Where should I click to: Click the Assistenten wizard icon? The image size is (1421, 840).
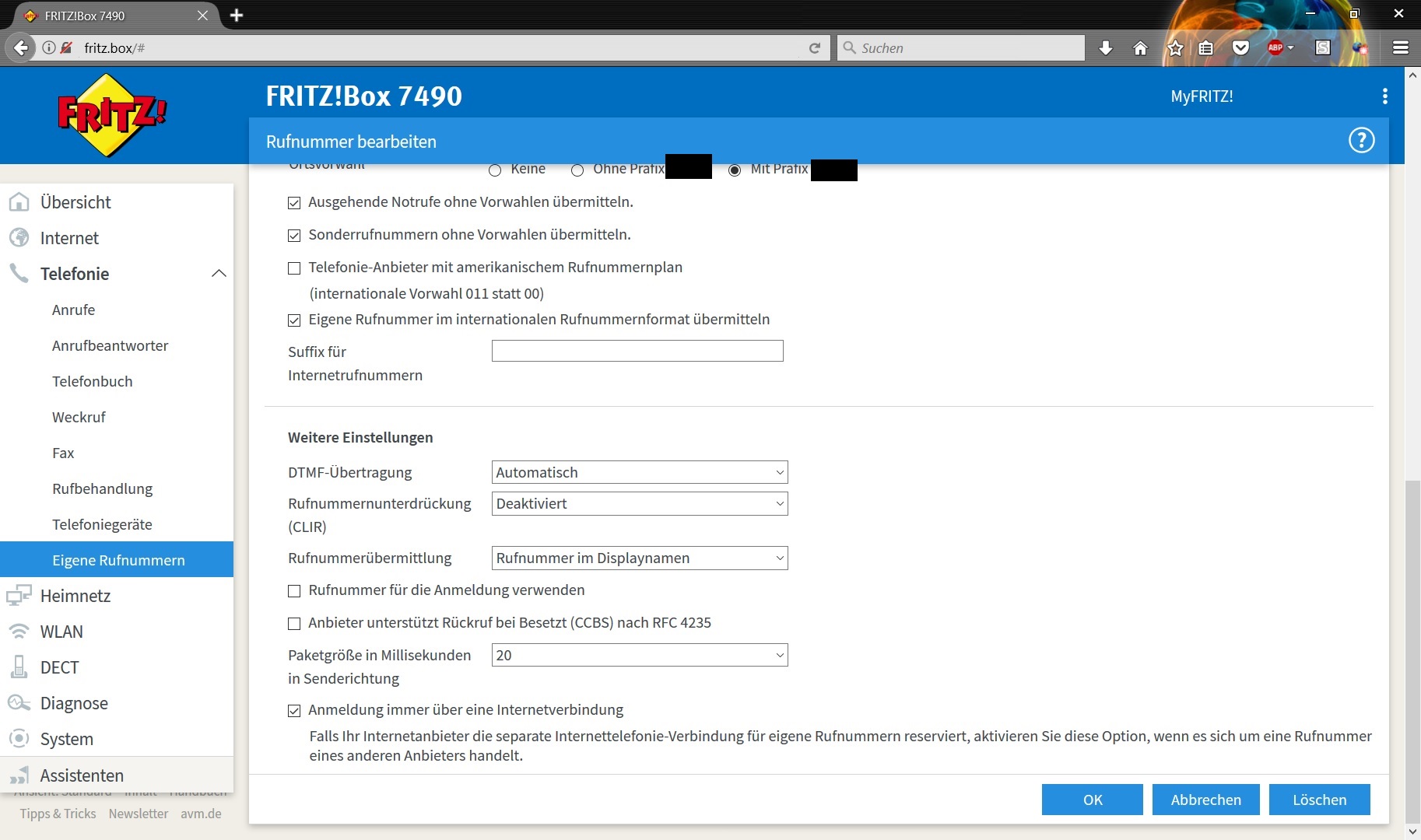tap(19, 775)
